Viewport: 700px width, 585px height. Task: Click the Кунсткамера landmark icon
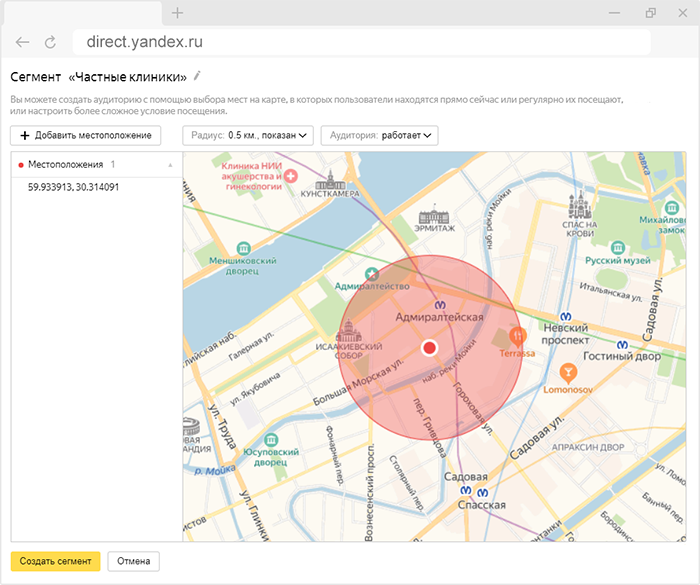click(x=330, y=180)
